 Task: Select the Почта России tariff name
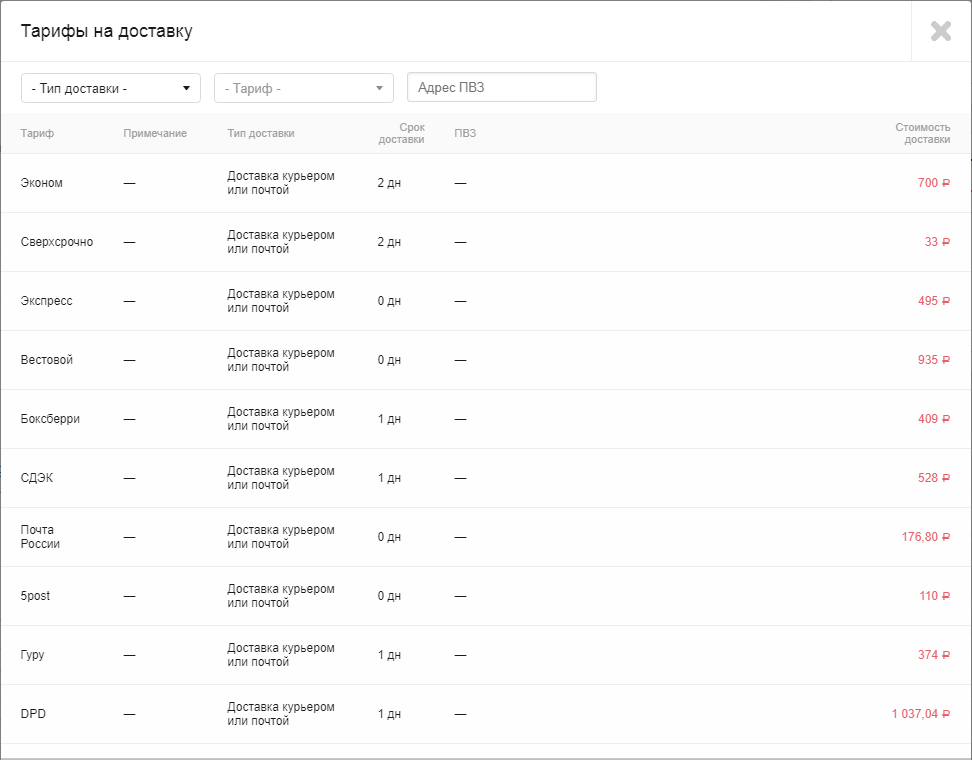point(40,537)
